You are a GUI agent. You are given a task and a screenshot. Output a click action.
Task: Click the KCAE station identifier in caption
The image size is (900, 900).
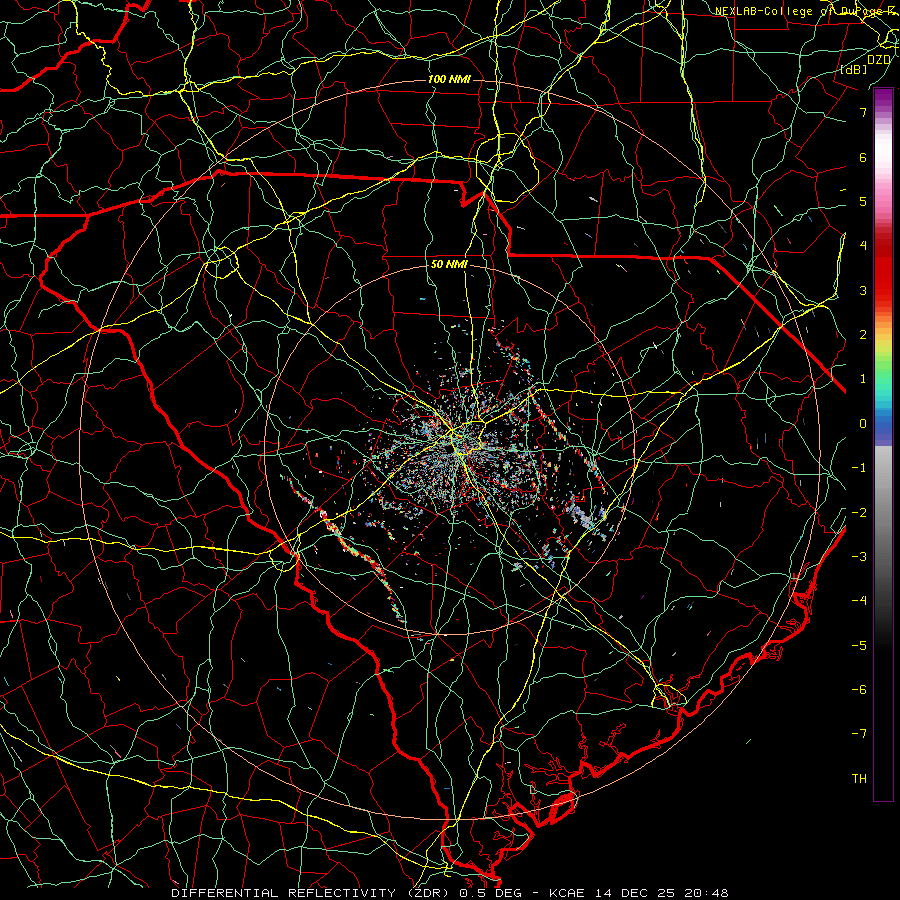pyautogui.click(x=566, y=893)
